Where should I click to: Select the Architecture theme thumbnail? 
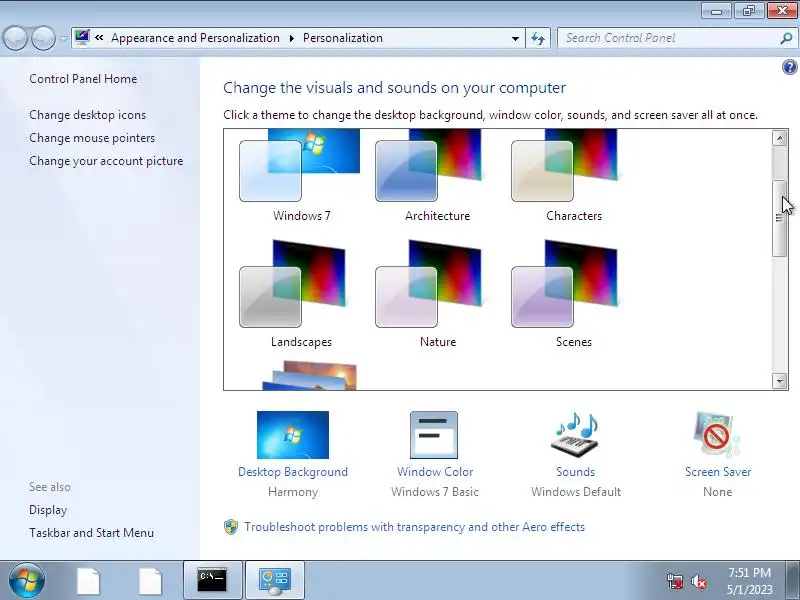[429, 166]
